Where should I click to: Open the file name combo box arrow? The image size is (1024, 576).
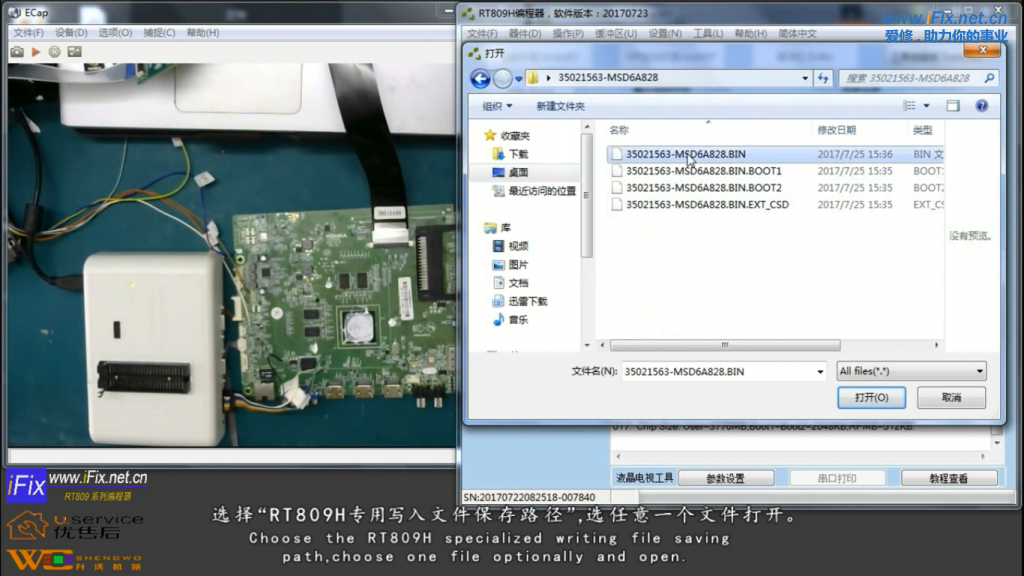pyautogui.click(x=820, y=371)
